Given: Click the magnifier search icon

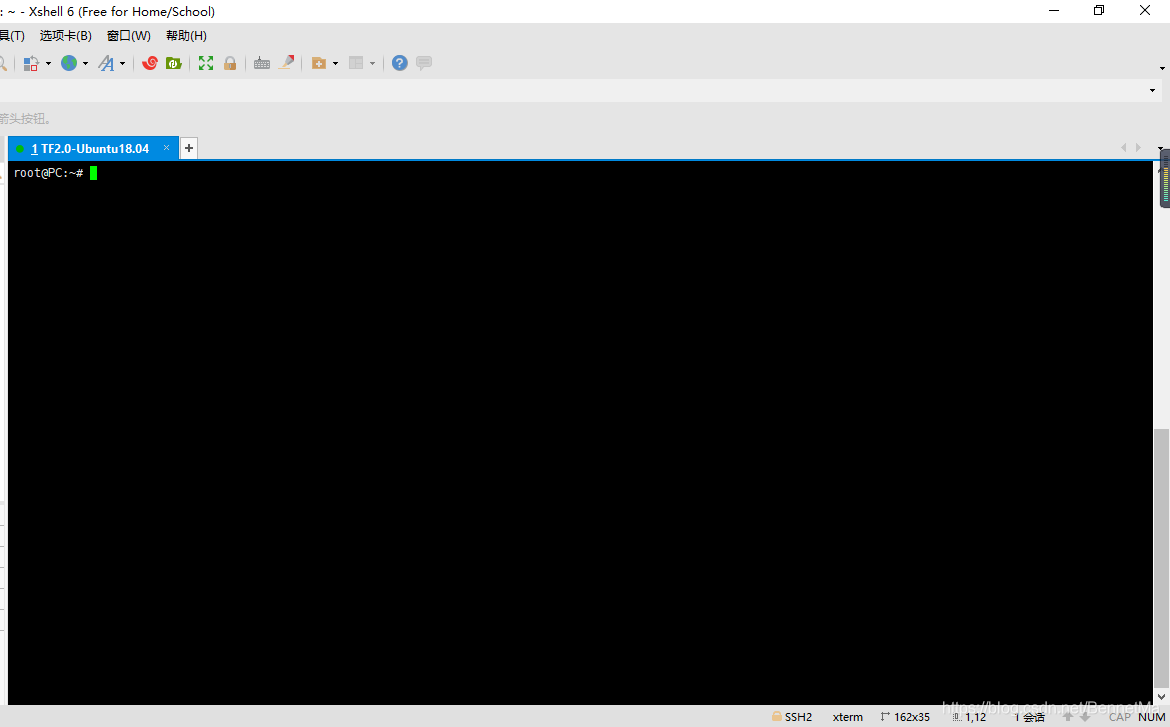Looking at the screenshot, I should (3, 63).
